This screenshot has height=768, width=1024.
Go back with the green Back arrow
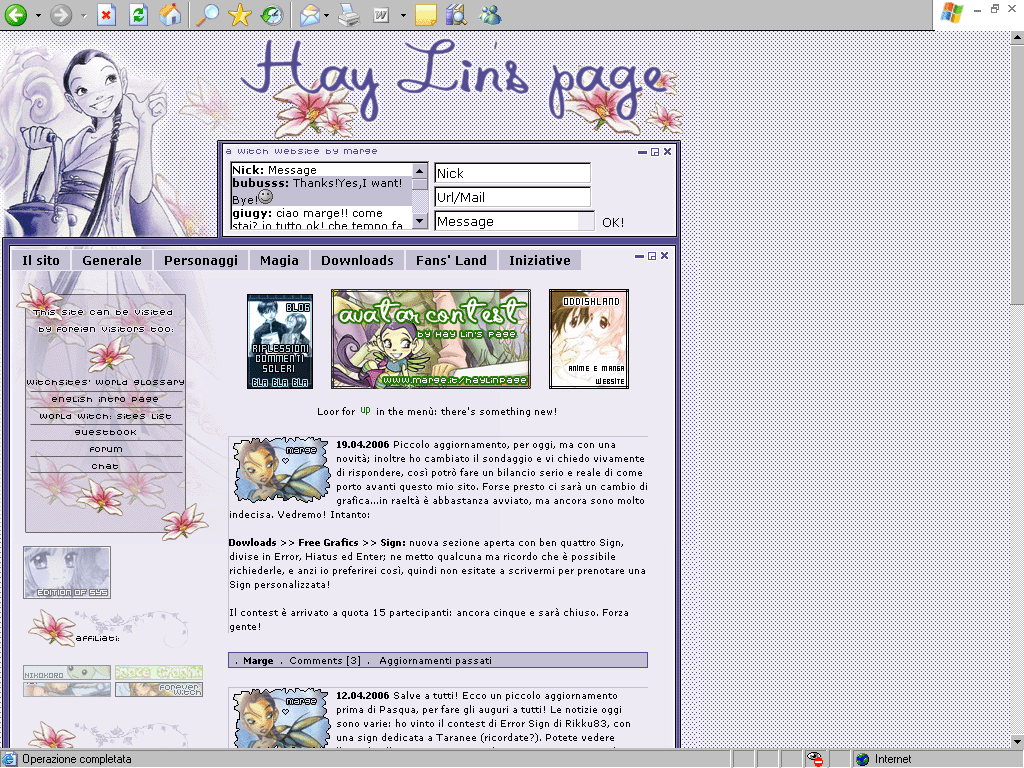[16, 14]
